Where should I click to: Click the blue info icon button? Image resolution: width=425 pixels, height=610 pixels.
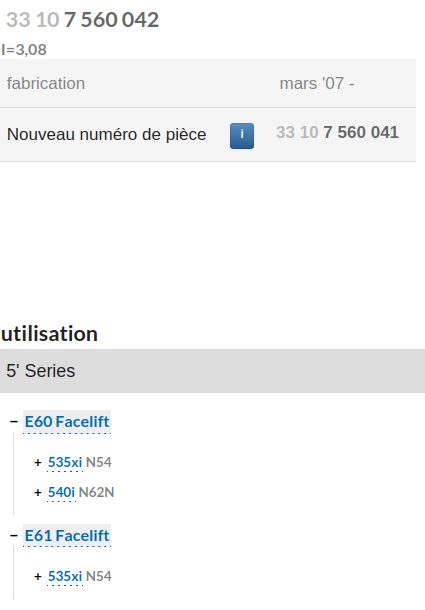point(242,136)
